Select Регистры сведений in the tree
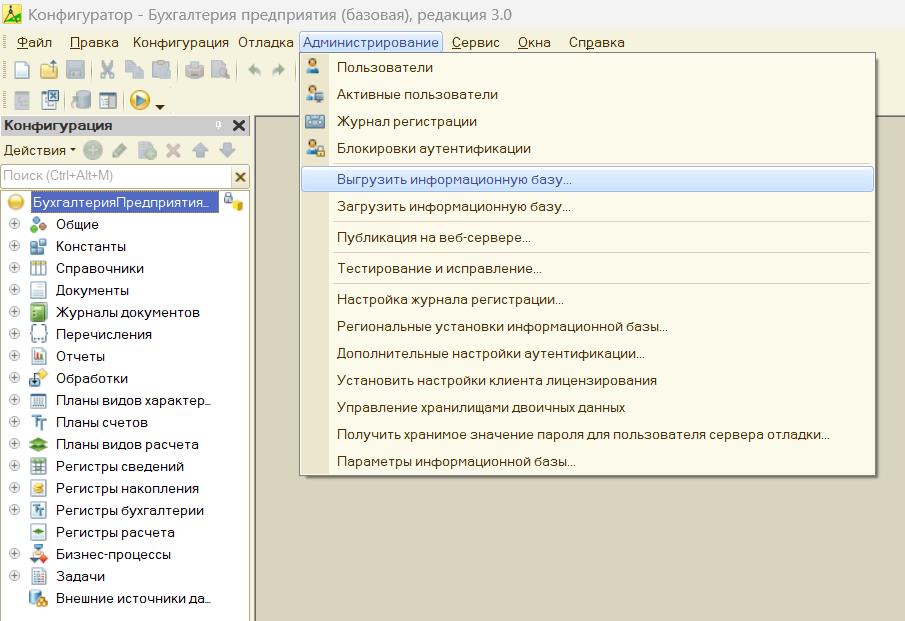The width and height of the screenshot is (905, 621). [119, 466]
